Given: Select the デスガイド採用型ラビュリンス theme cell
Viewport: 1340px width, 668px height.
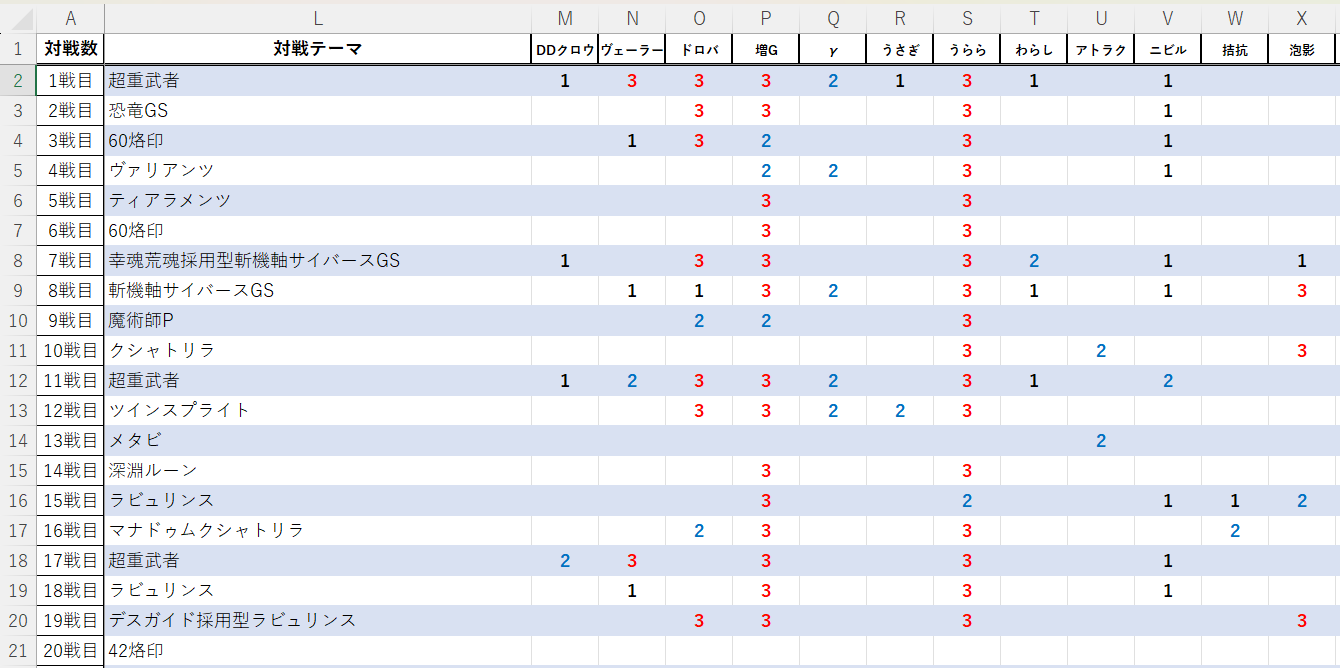Looking at the screenshot, I should (317, 620).
